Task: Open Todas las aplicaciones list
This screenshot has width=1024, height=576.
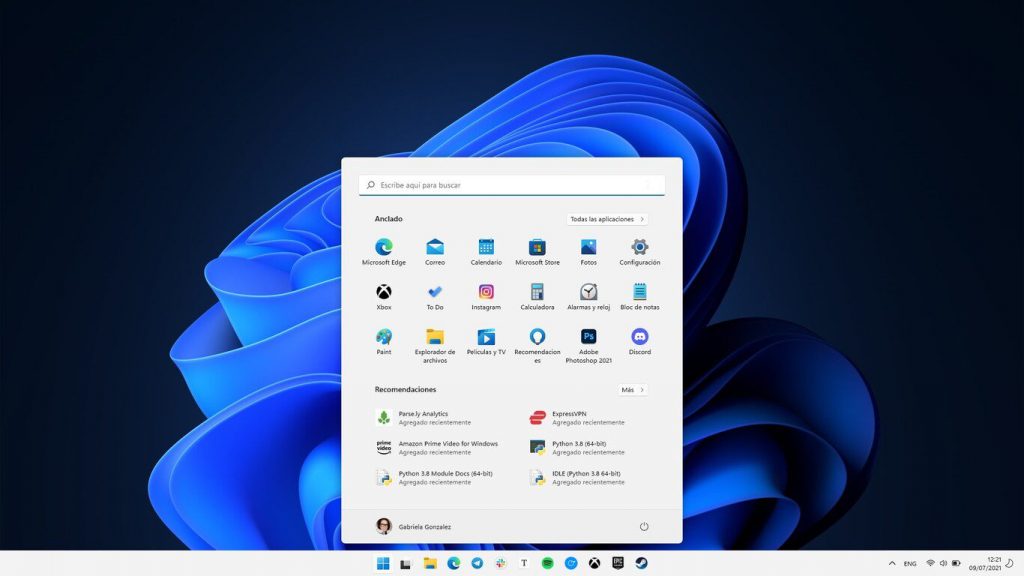Action: (608, 219)
